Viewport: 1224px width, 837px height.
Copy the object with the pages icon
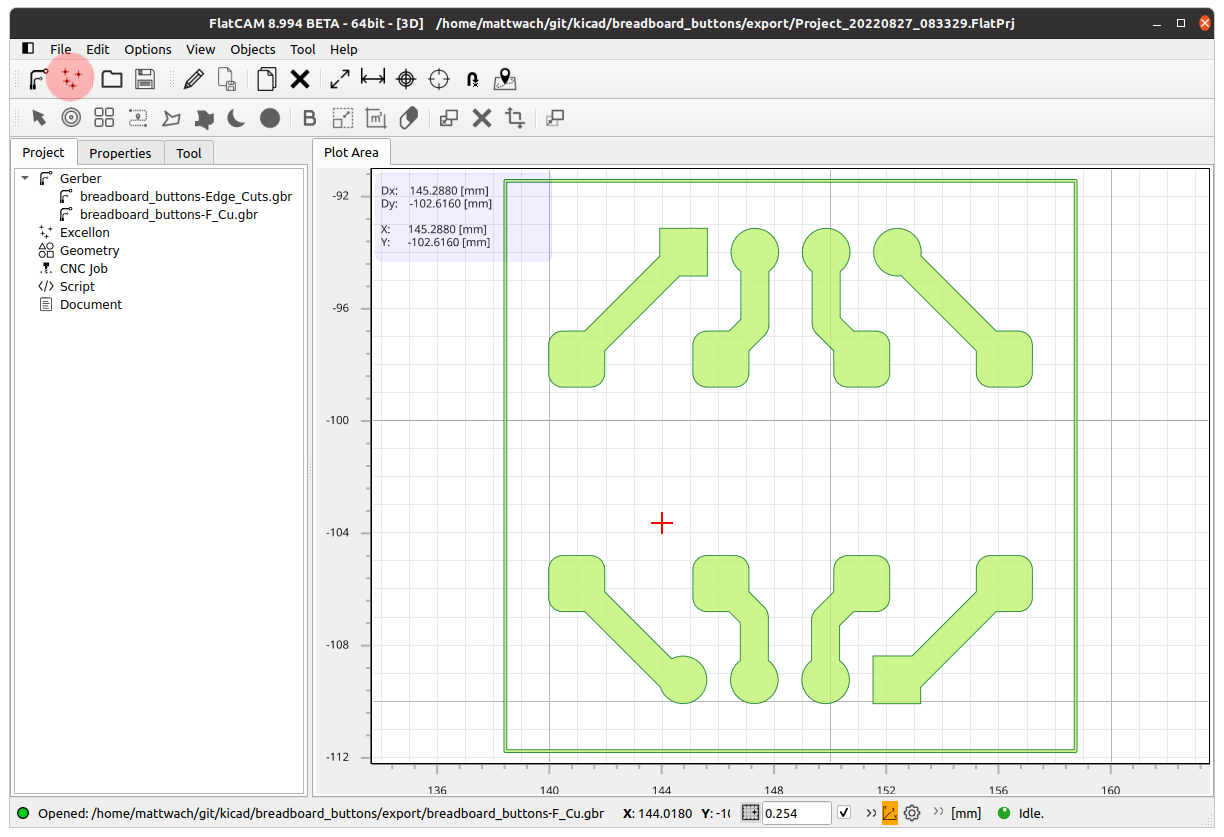click(266, 79)
